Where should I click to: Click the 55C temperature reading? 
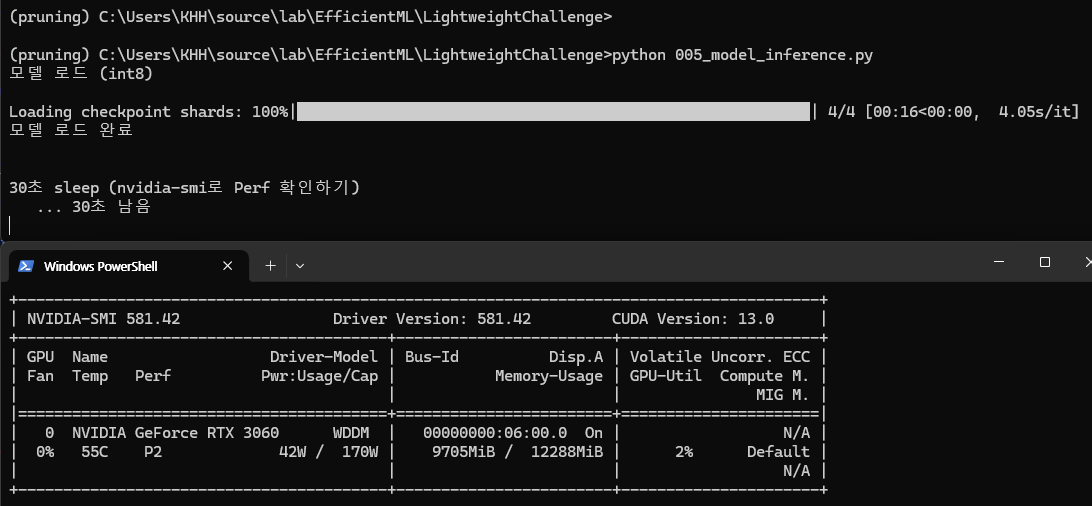click(x=95, y=452)
